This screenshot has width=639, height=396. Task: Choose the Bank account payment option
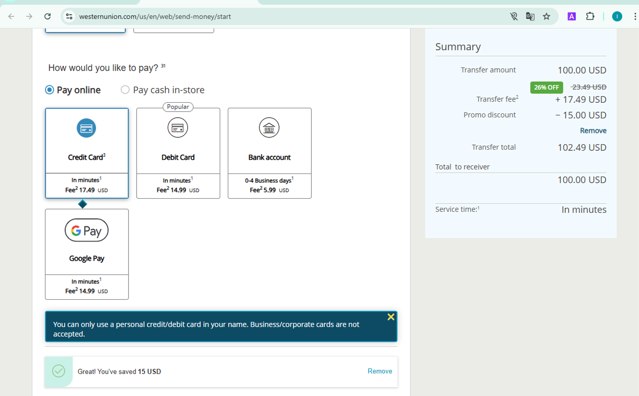pyautogui.click(x=269, y=153)
